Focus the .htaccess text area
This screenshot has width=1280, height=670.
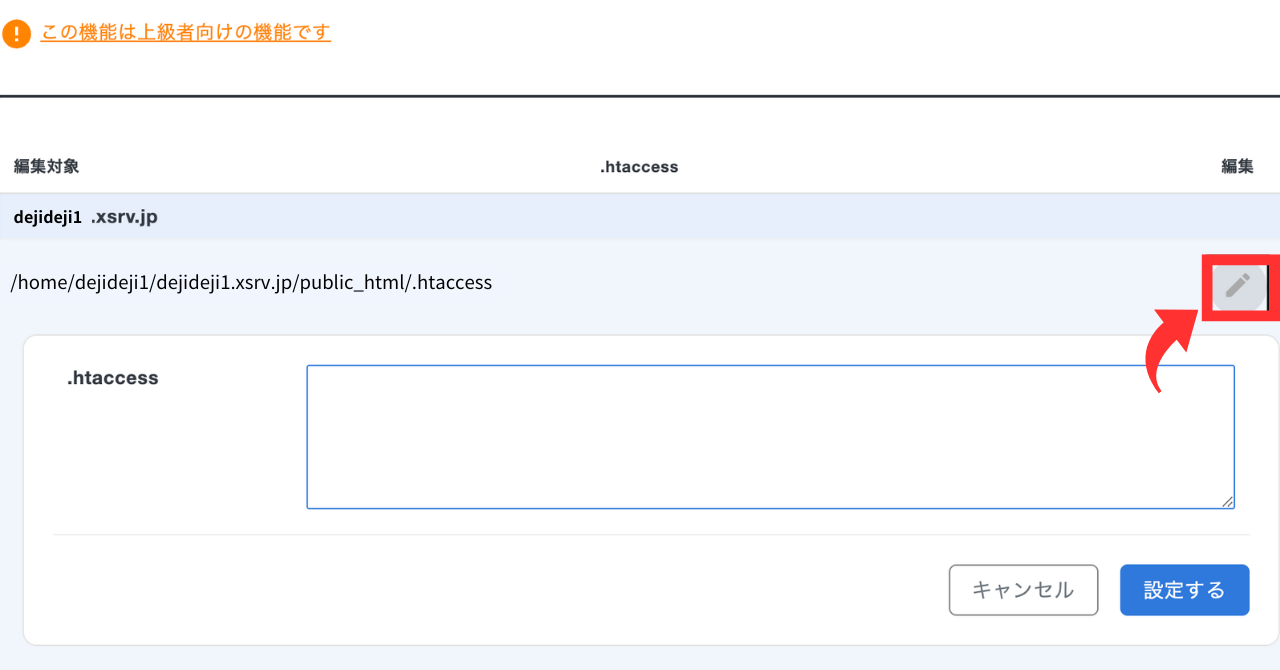pos(770,436)
